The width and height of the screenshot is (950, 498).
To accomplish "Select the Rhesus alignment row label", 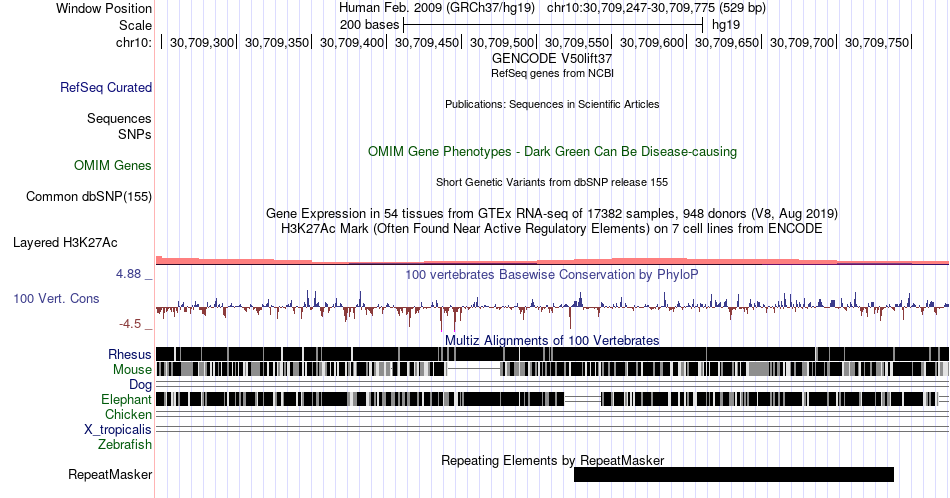I will (130, 354).
